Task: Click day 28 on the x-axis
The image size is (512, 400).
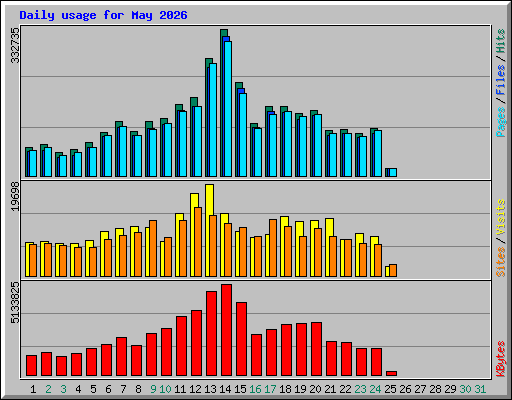Action: [435, 389]
